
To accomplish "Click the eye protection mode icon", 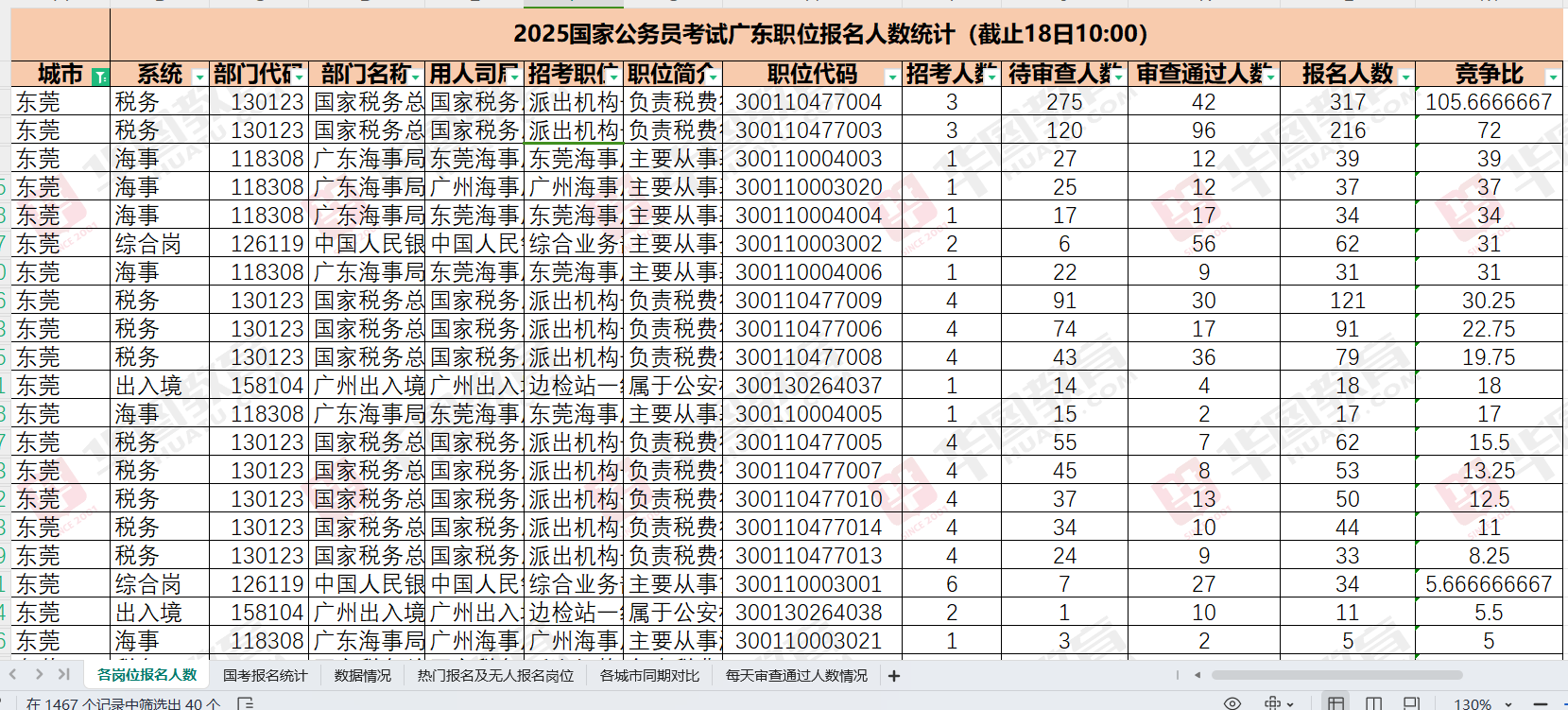I will click(1232, 703).
